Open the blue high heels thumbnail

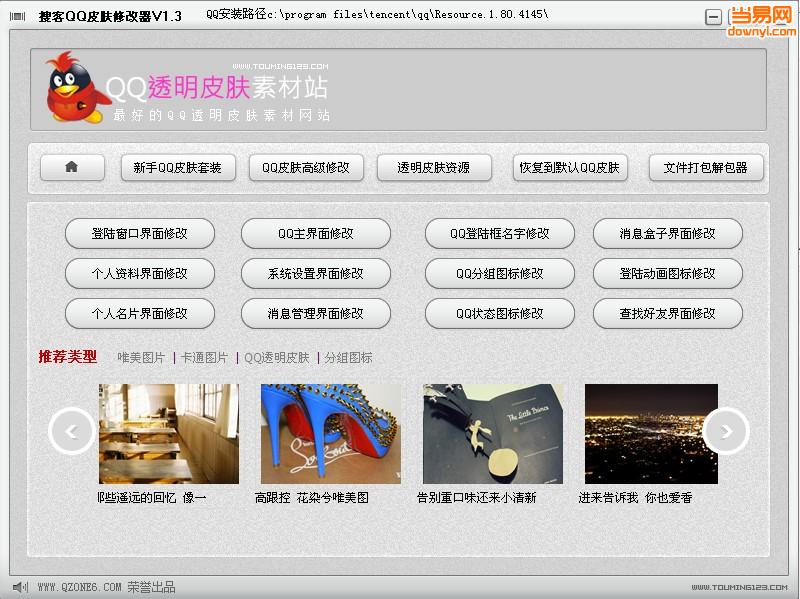331,434
